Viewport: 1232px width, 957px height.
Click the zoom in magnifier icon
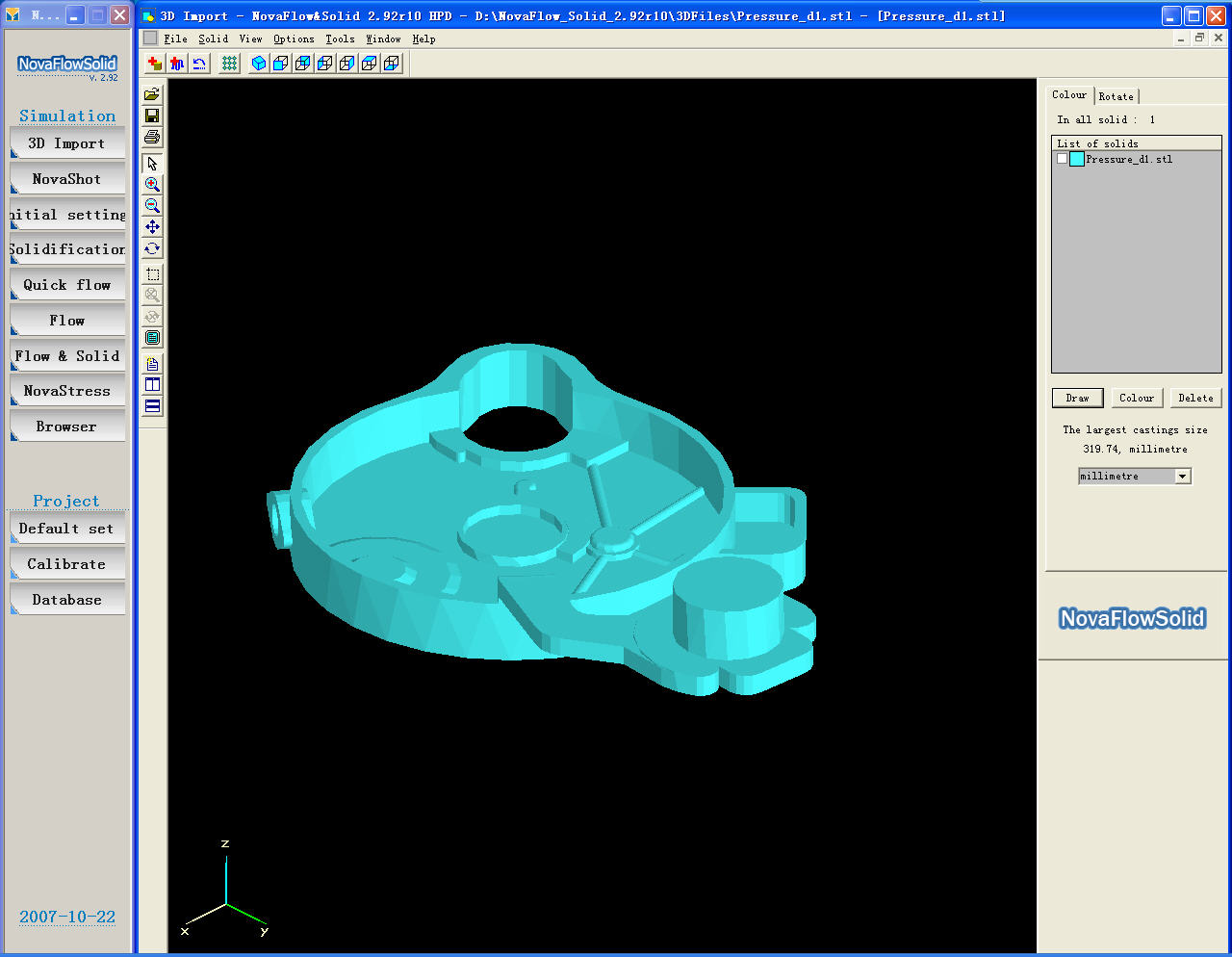coord(152,185)
